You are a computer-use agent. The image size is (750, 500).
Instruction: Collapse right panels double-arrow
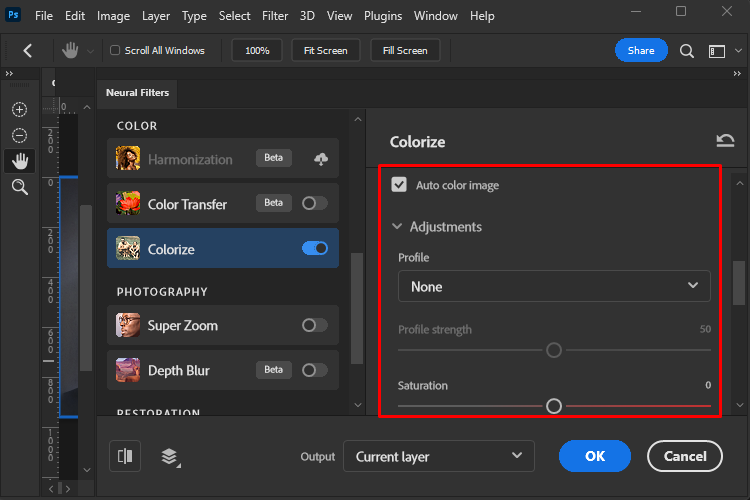pyautogui.click(x=737, y=73)
